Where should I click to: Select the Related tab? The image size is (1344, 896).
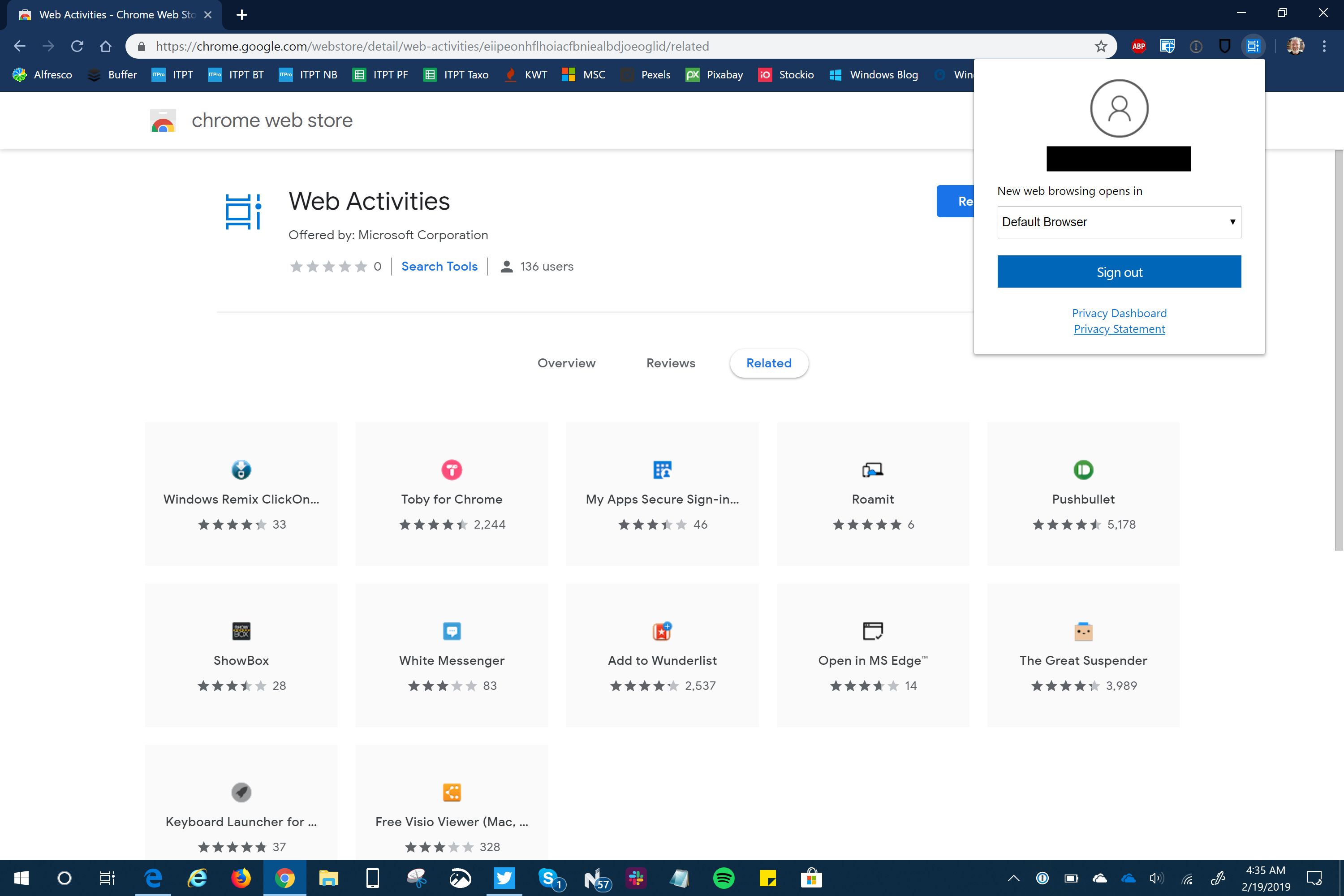point(769,363)
